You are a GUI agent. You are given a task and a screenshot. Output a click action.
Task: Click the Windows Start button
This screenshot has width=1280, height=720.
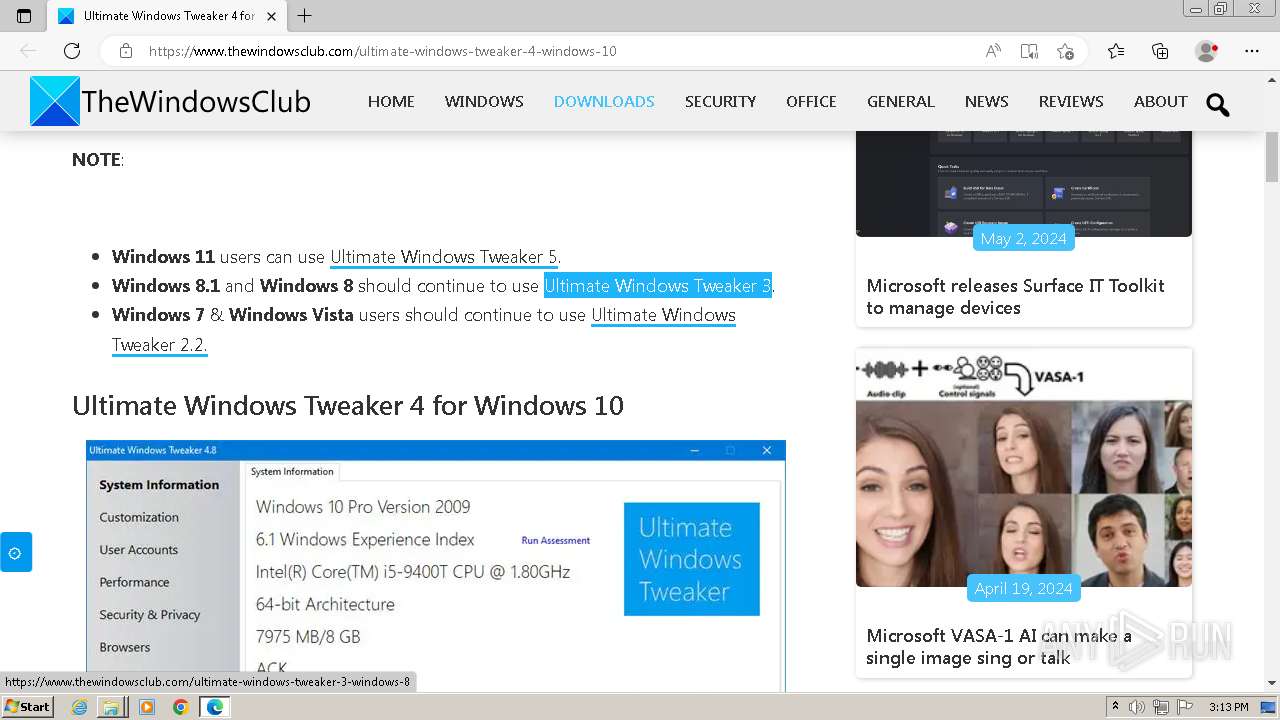tap(27, 707)
